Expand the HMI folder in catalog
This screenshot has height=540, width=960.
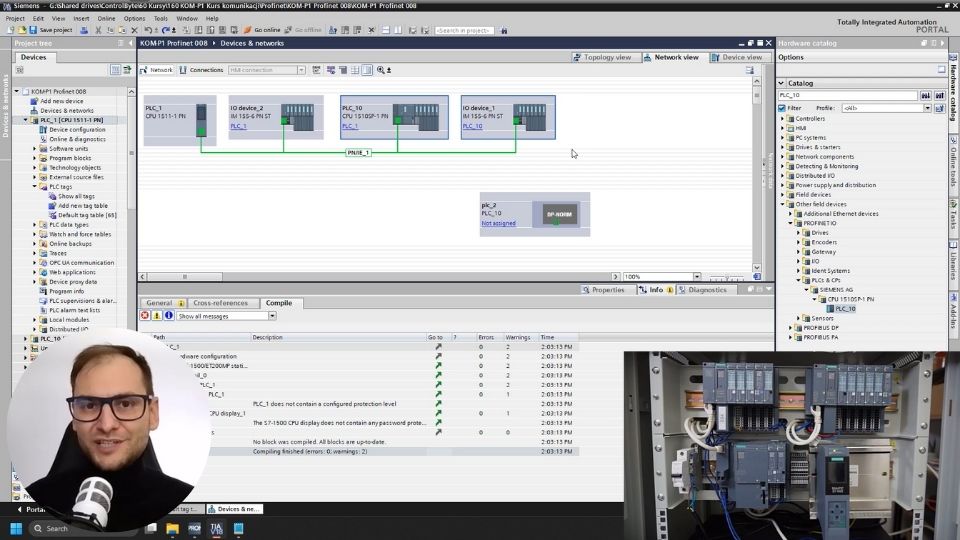click(782, 128)
